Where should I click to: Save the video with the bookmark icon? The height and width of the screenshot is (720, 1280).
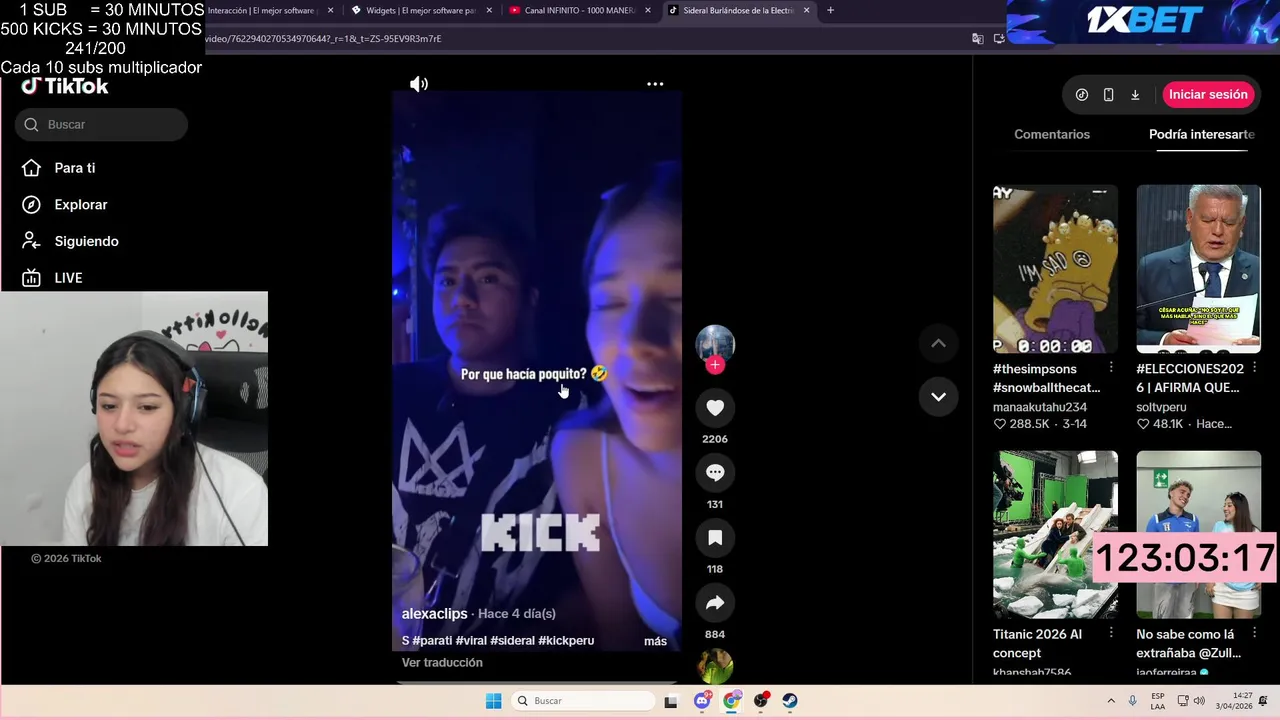click(x=715, y=538)
